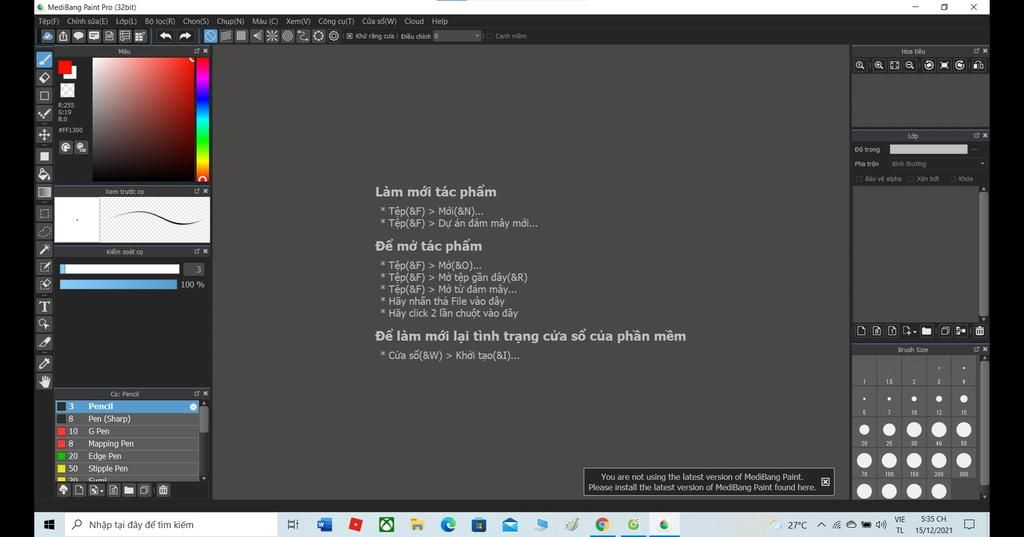
Task: Open snap settings gear icon
Action: [x=334, y=36]
